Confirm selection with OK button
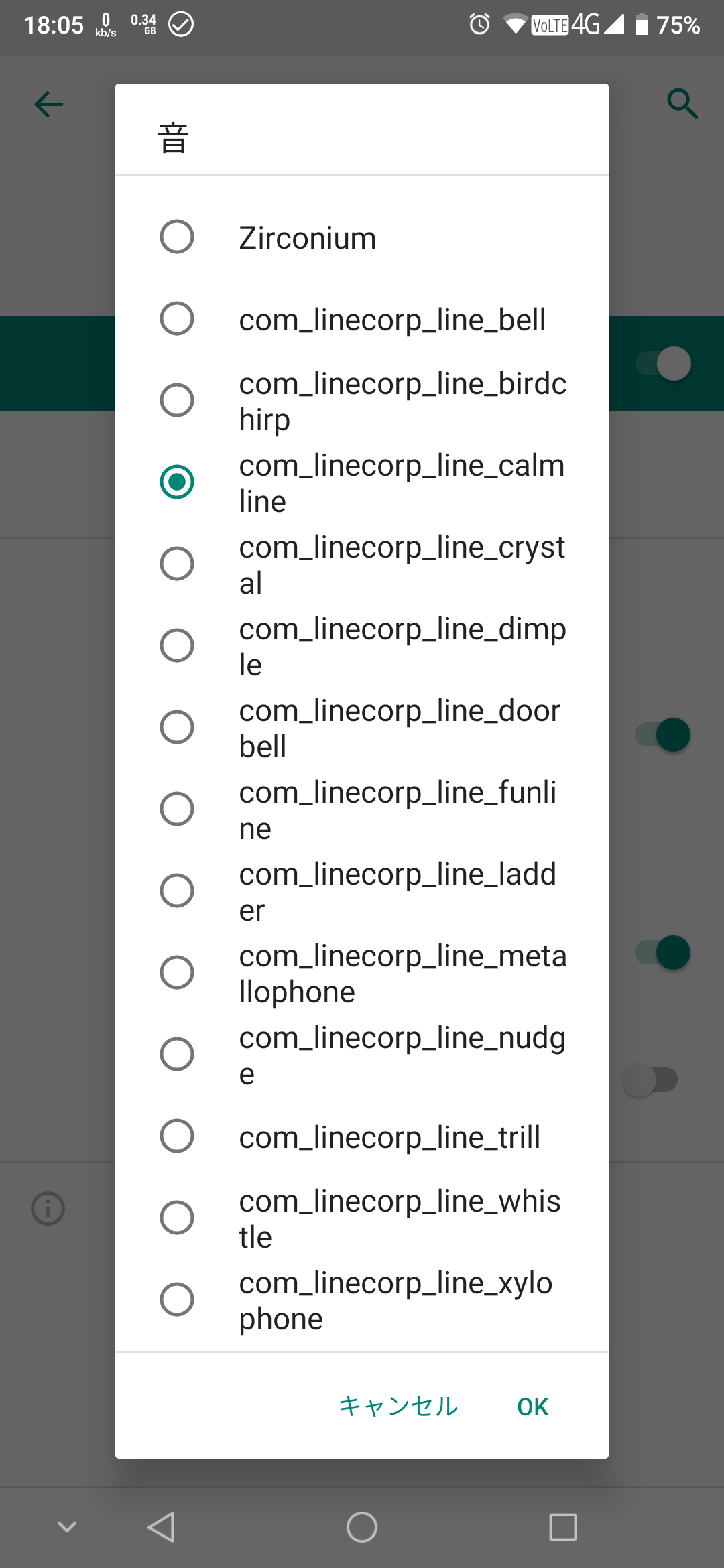724x1568 pixels. (533, 1407)
